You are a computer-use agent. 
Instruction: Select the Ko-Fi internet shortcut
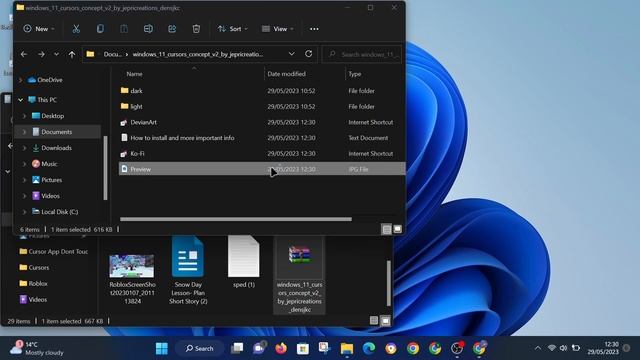click(x=262, y=153)
